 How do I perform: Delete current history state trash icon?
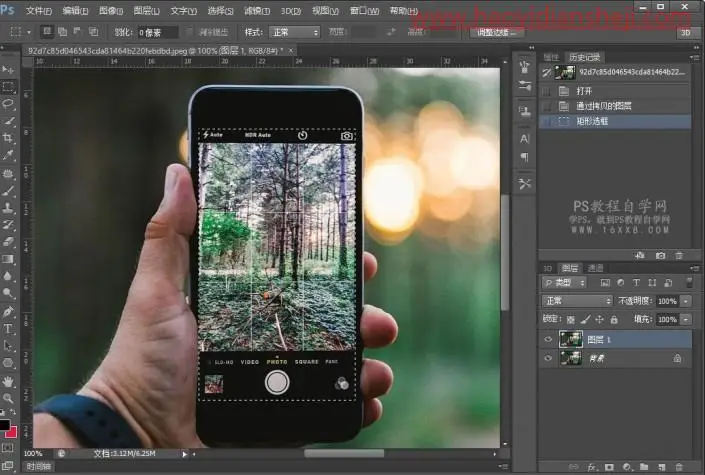click(679, 255)
